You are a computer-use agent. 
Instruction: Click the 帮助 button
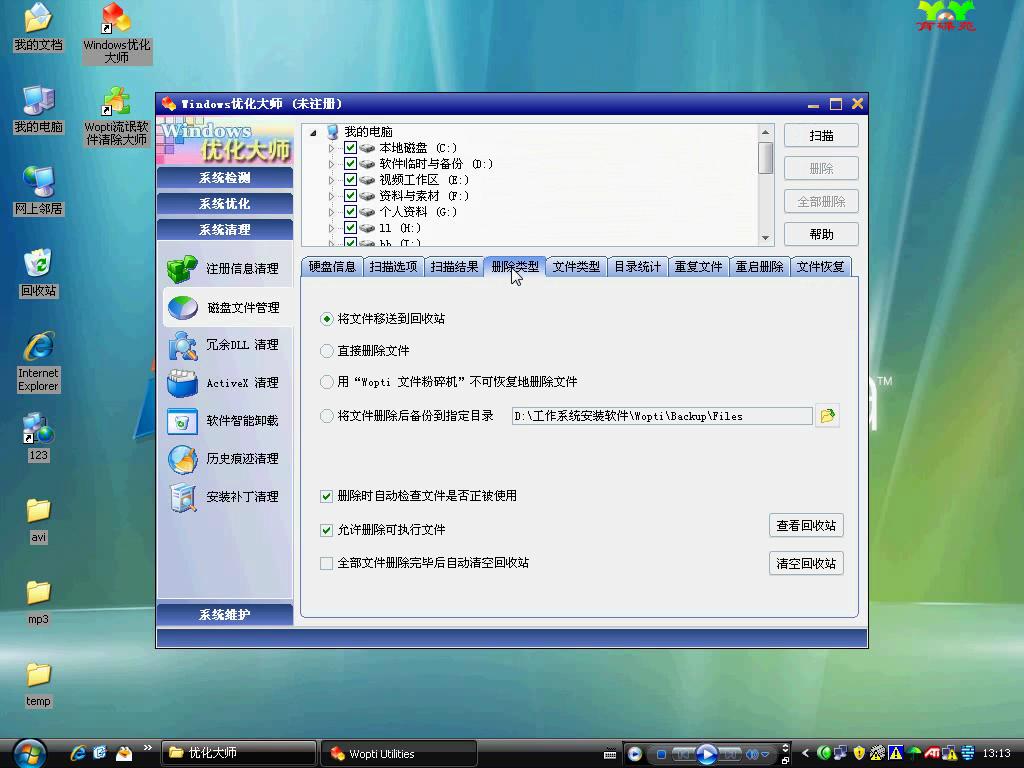tap(821, 234)
